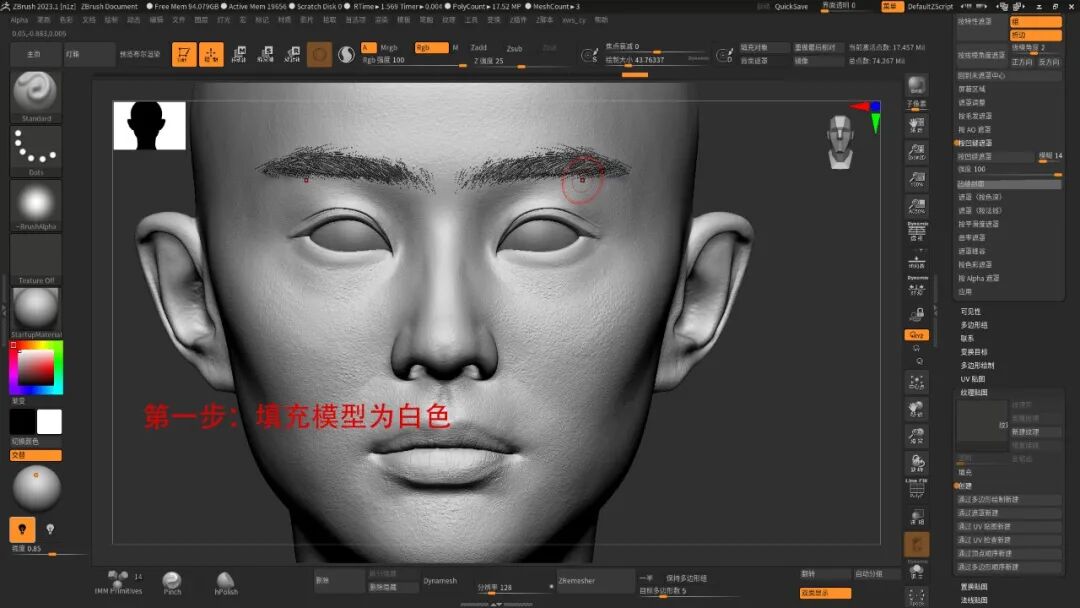Enable 双面显示 at the bottom shelf
Screen dimensions: 1080x608
(826, 592)
